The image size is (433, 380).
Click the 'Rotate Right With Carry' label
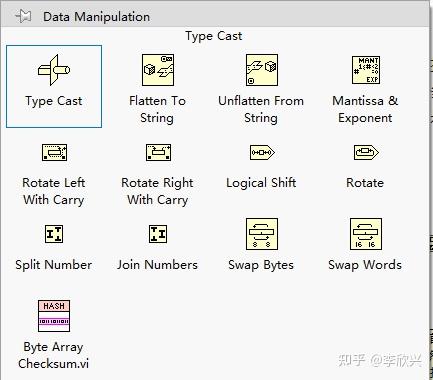[x=157, y=191]
